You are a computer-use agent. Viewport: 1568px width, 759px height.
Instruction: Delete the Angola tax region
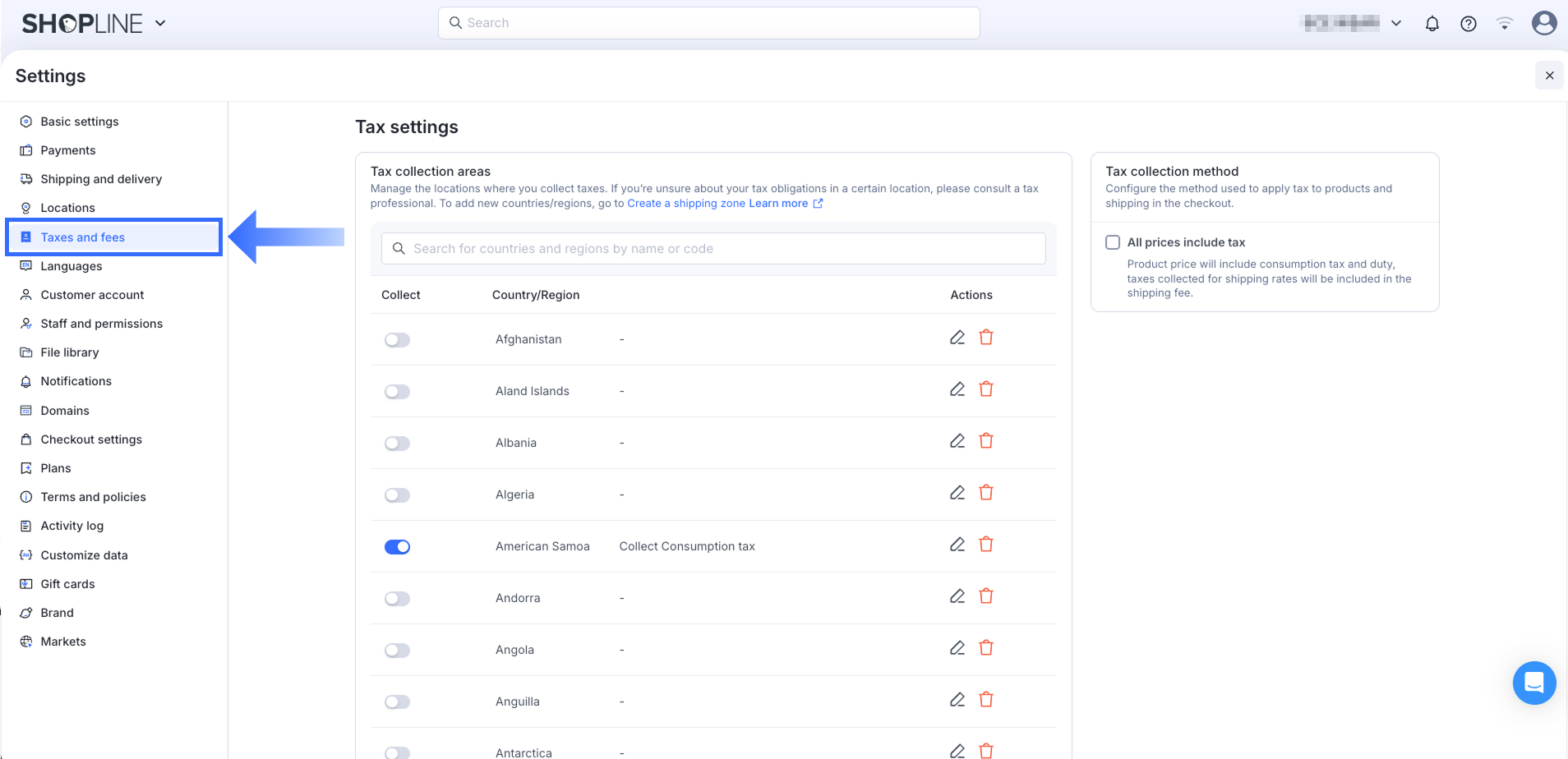986,648
